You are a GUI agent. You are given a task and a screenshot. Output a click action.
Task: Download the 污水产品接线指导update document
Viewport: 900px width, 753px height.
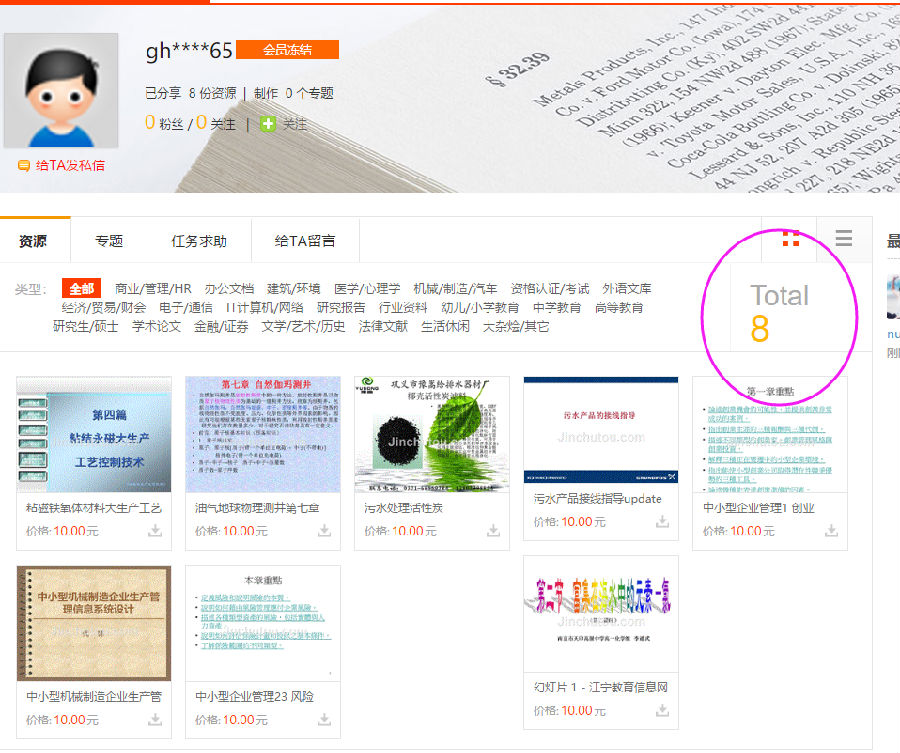point(662,521)
